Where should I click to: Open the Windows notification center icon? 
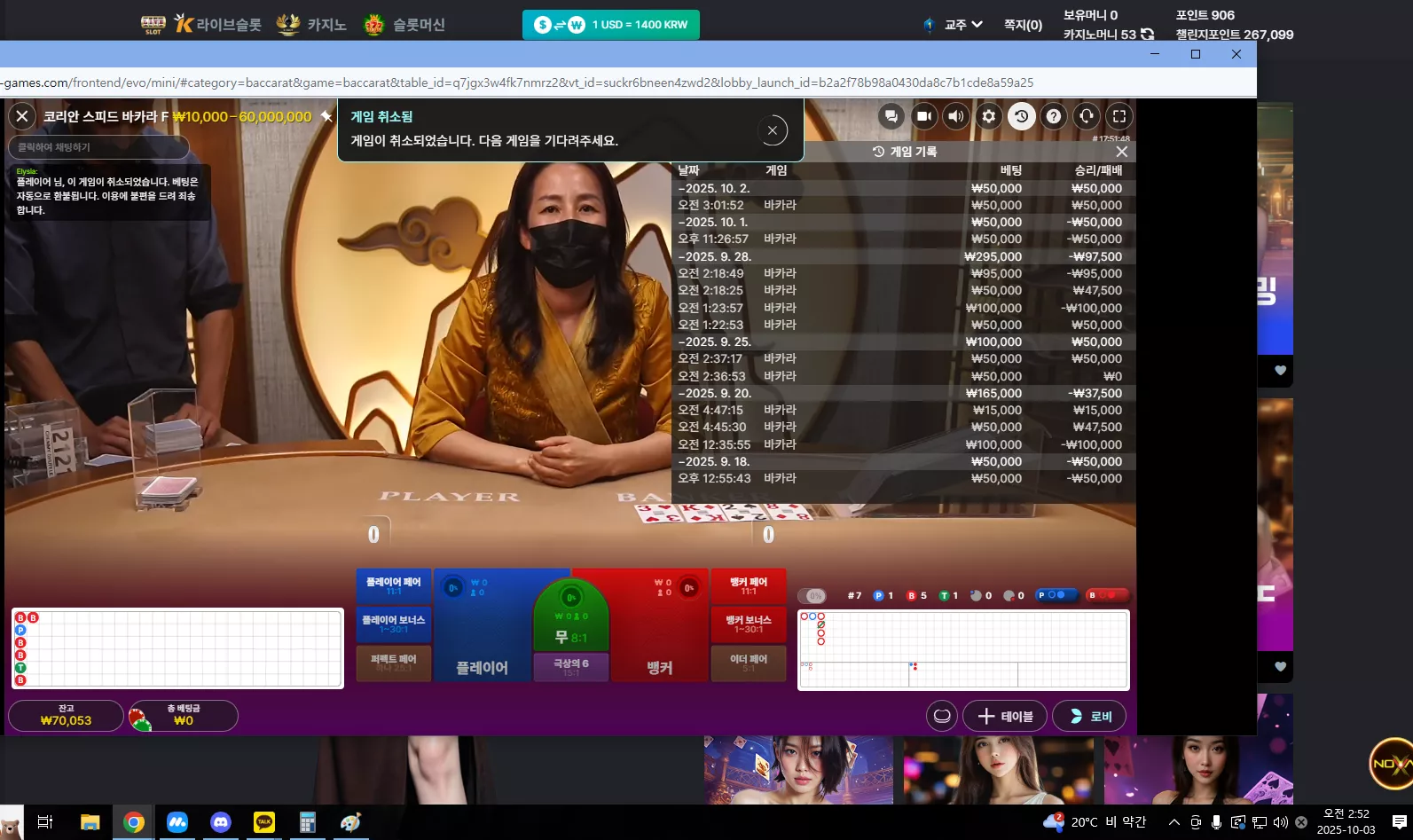[x=1400, y=822]
